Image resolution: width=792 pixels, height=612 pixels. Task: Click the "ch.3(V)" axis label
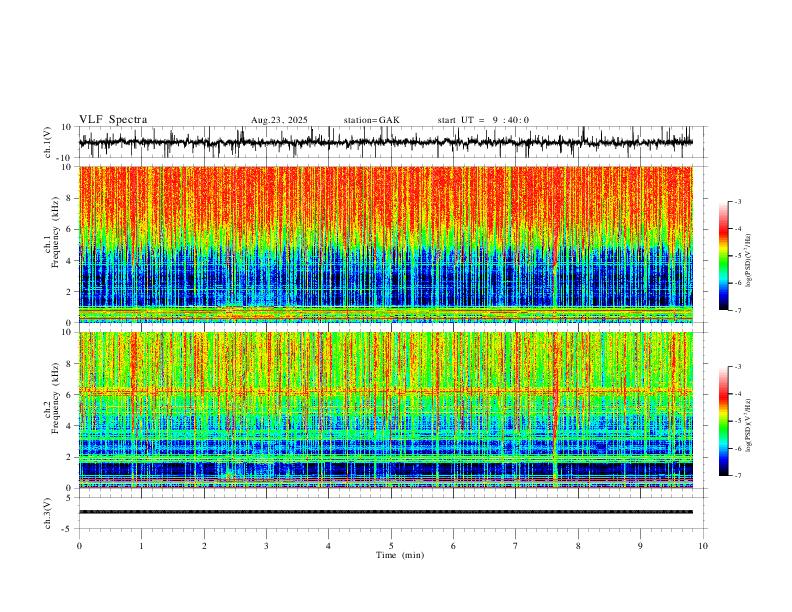coord(48,513)
